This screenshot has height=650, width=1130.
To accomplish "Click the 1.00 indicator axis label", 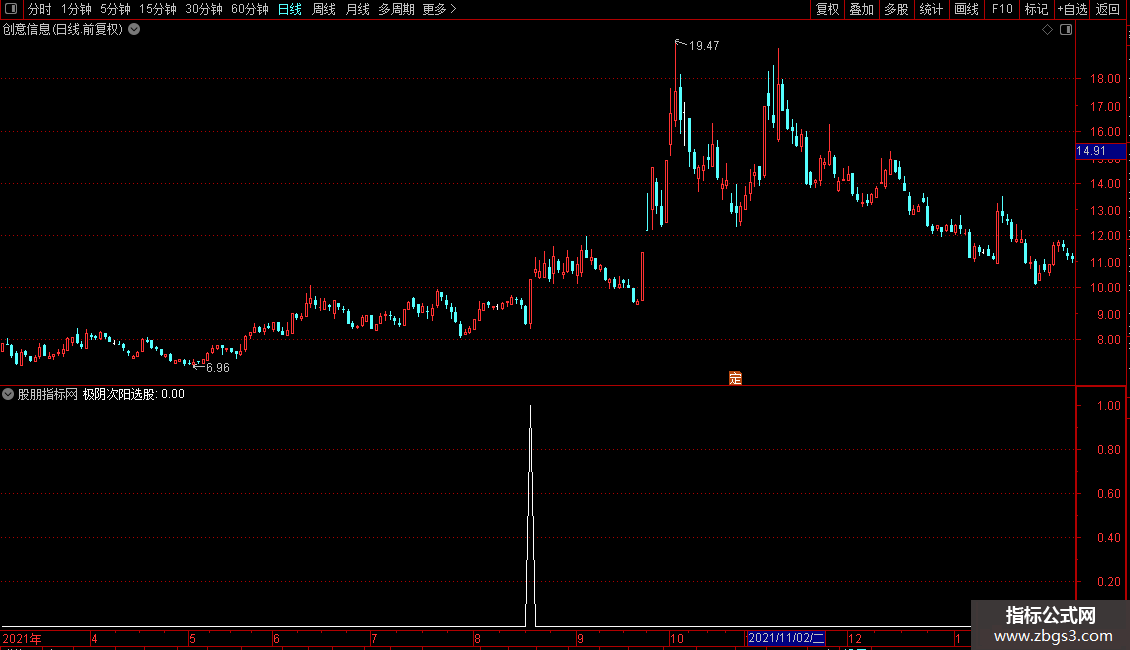I will (x=1108, y=406).
